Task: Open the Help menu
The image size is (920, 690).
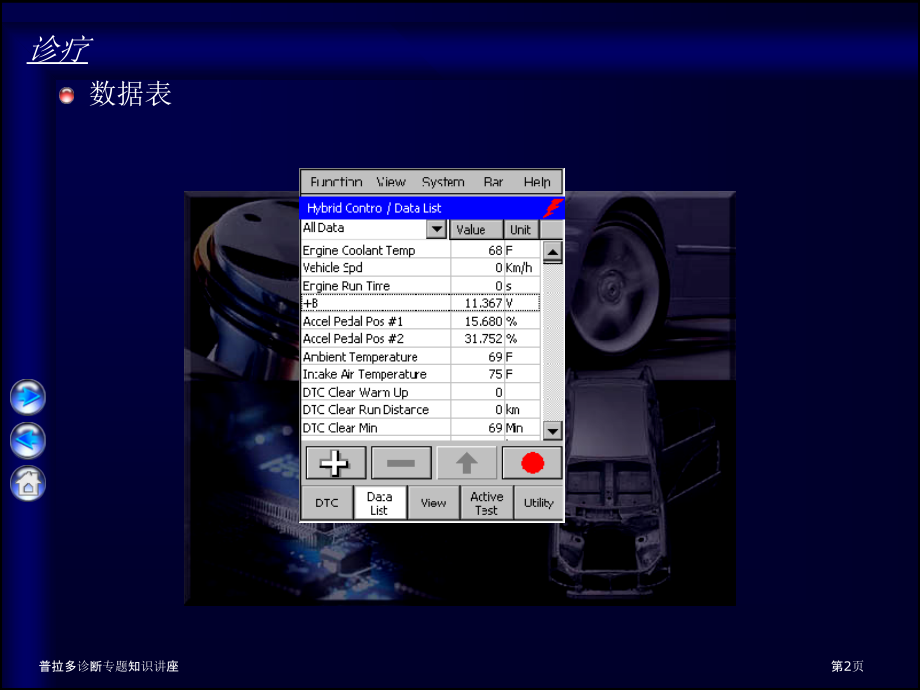Action: coord(537,182)
